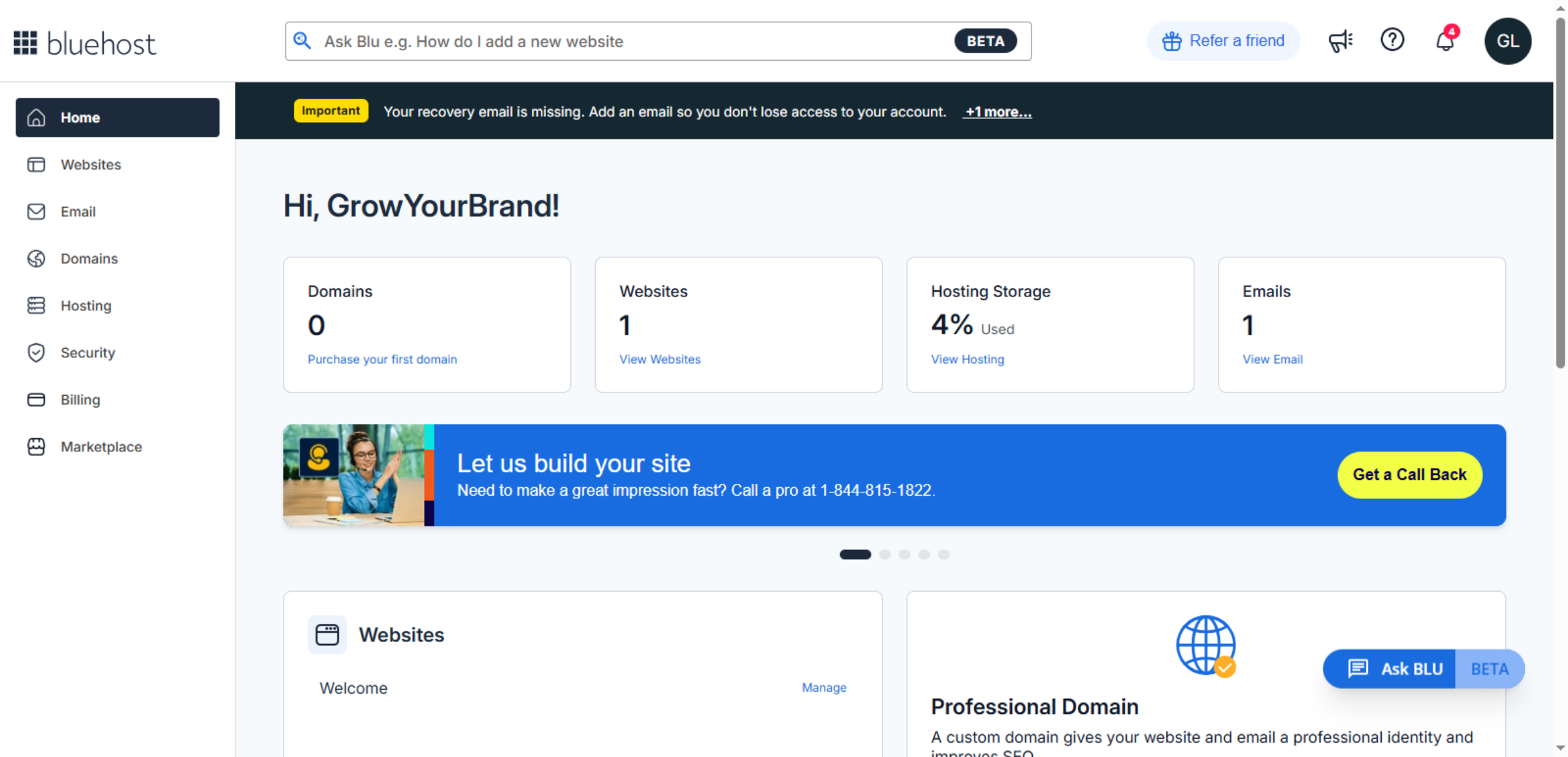This screenshot has width=1568, height=757.
Task: Open announcements with the megaphone icon
Action: pyautogui.click(x=1340, y=40)
